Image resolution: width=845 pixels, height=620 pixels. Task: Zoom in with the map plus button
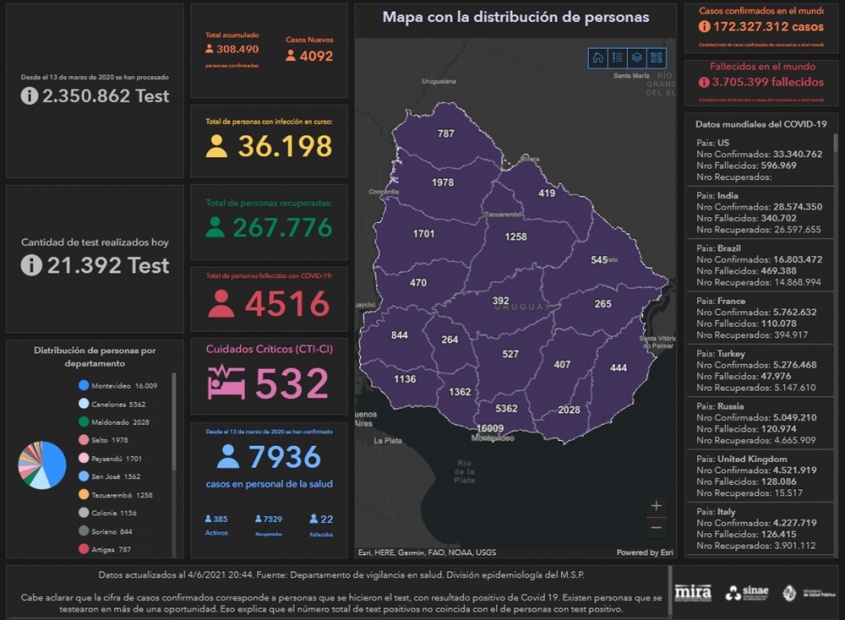pyautogui.click(x=656, y=506)
